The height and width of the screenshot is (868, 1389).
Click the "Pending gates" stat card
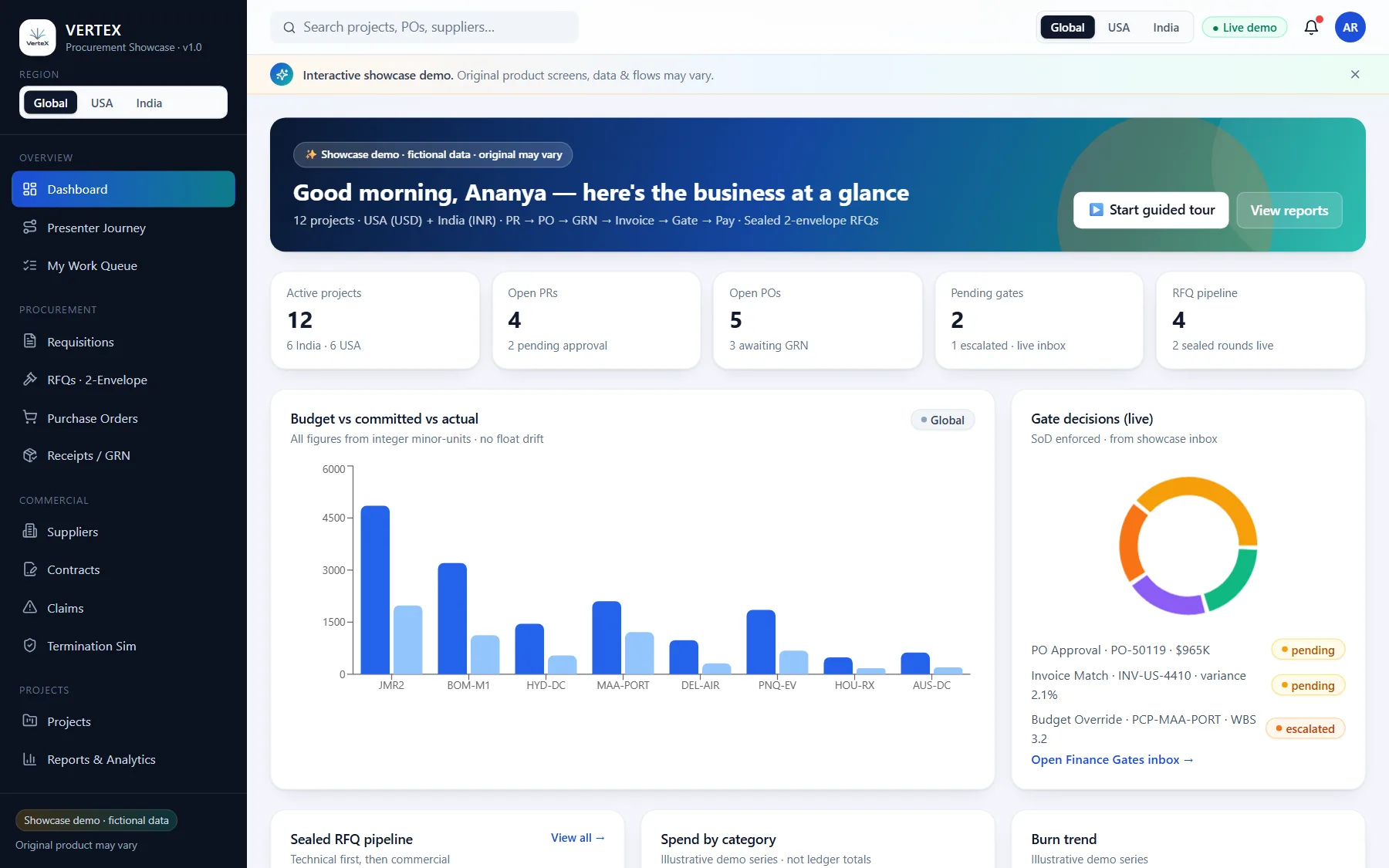click(x=1039, y=320)
